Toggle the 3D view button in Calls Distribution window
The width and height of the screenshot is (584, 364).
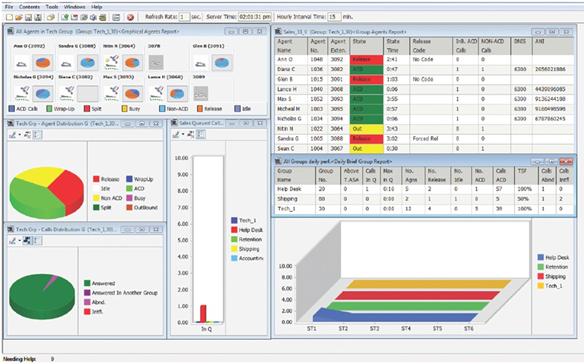click(x=27, y=241)
